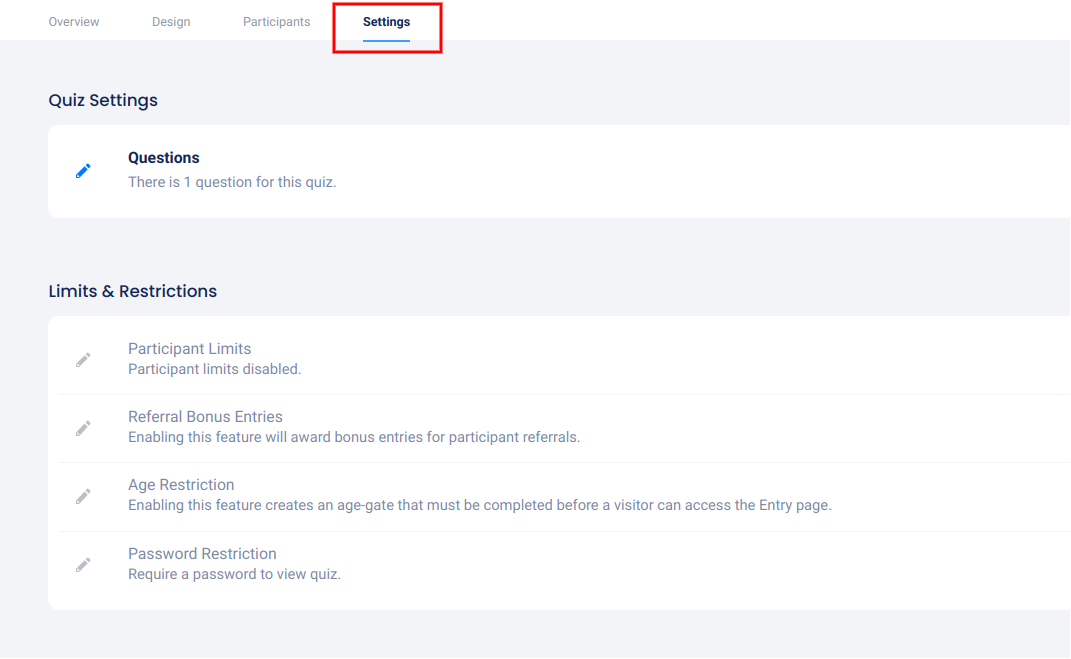This screenshot has height=659, width=1071.
Task: Select the Settings tab
Action: click(x=386, y=22)
